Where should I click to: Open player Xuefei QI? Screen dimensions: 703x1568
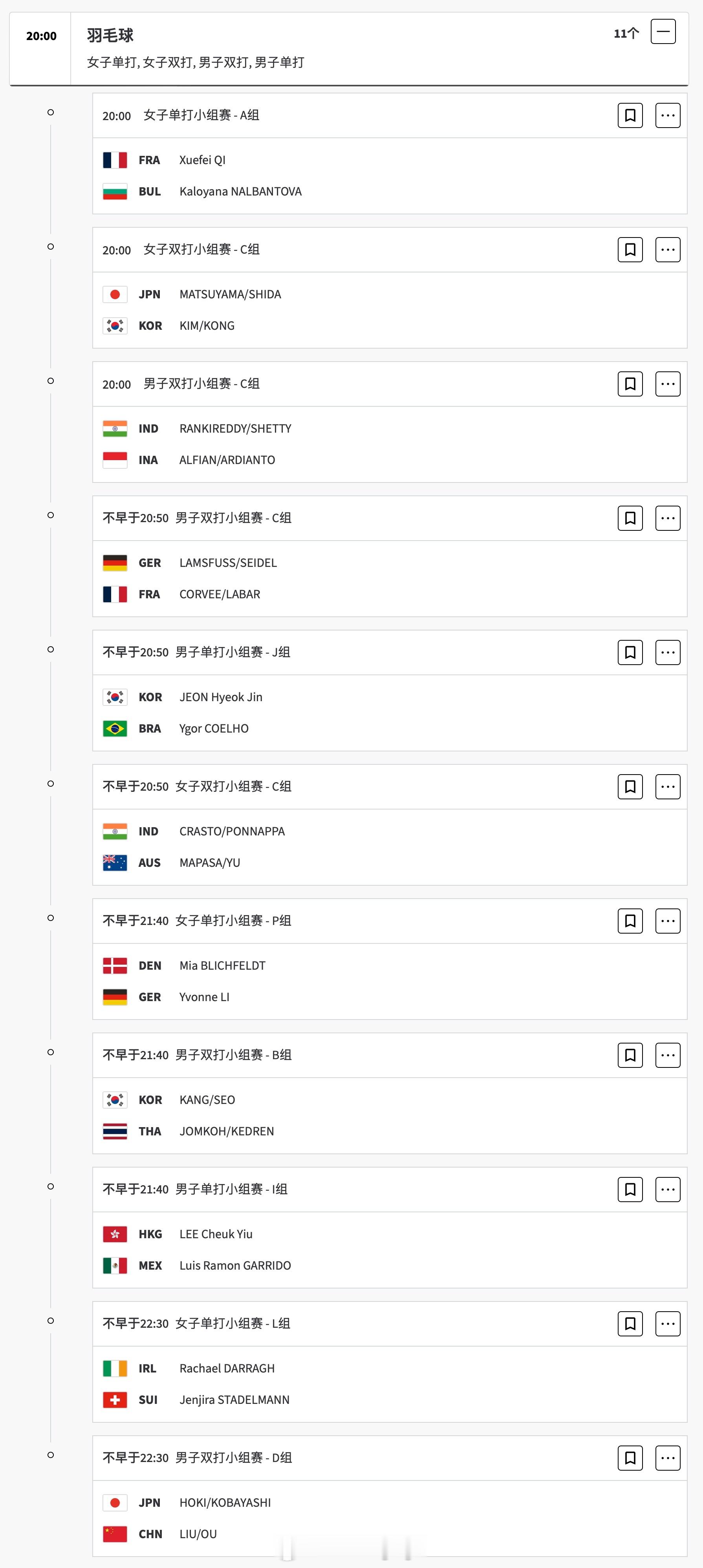(x=202, y=160)
